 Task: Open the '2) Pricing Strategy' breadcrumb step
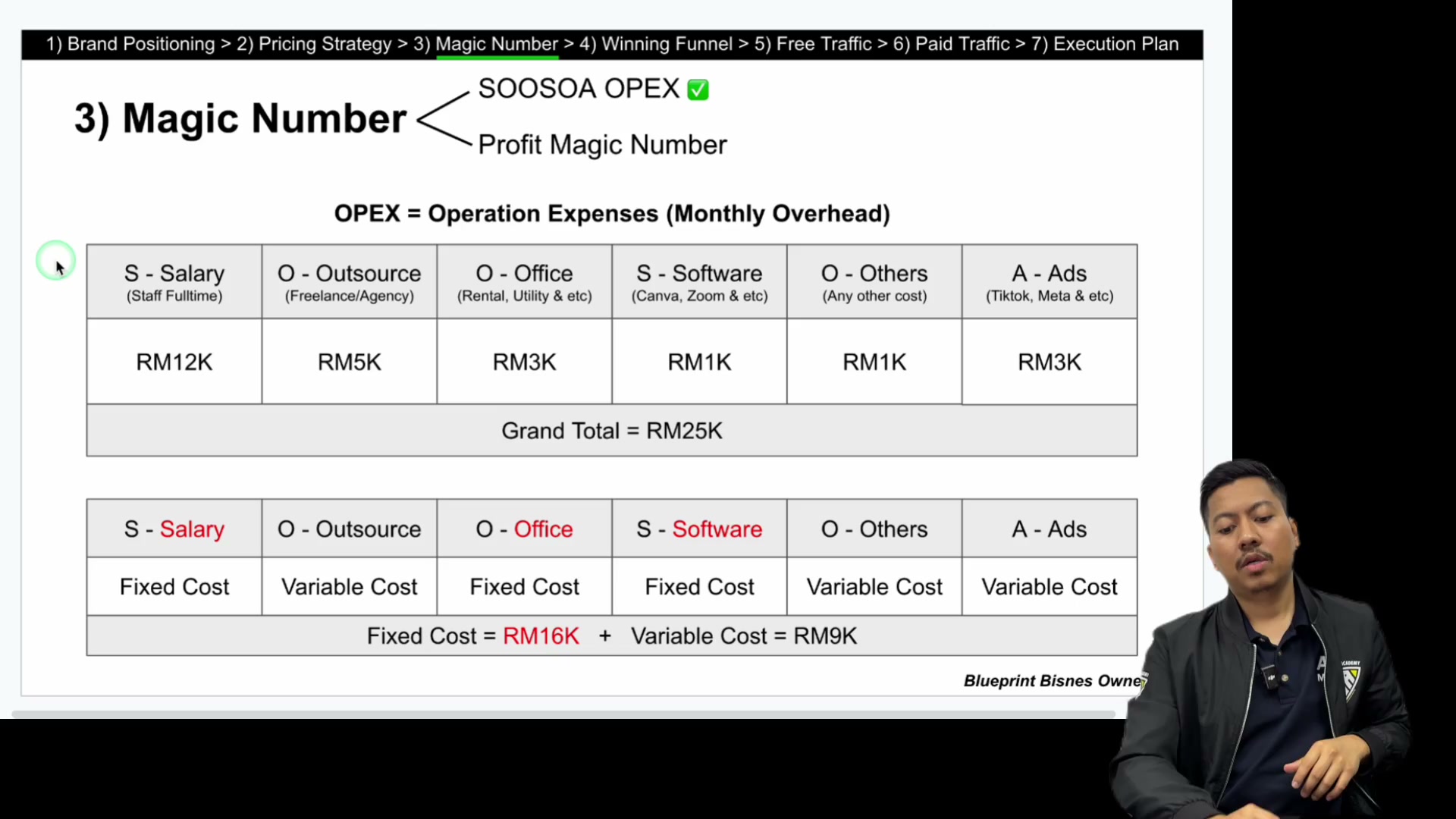tap(314, 44)
